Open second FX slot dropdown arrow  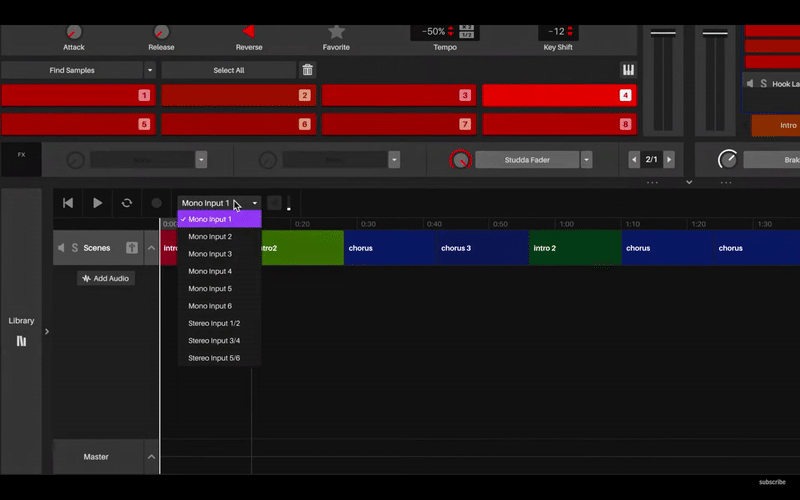(394, 160)
